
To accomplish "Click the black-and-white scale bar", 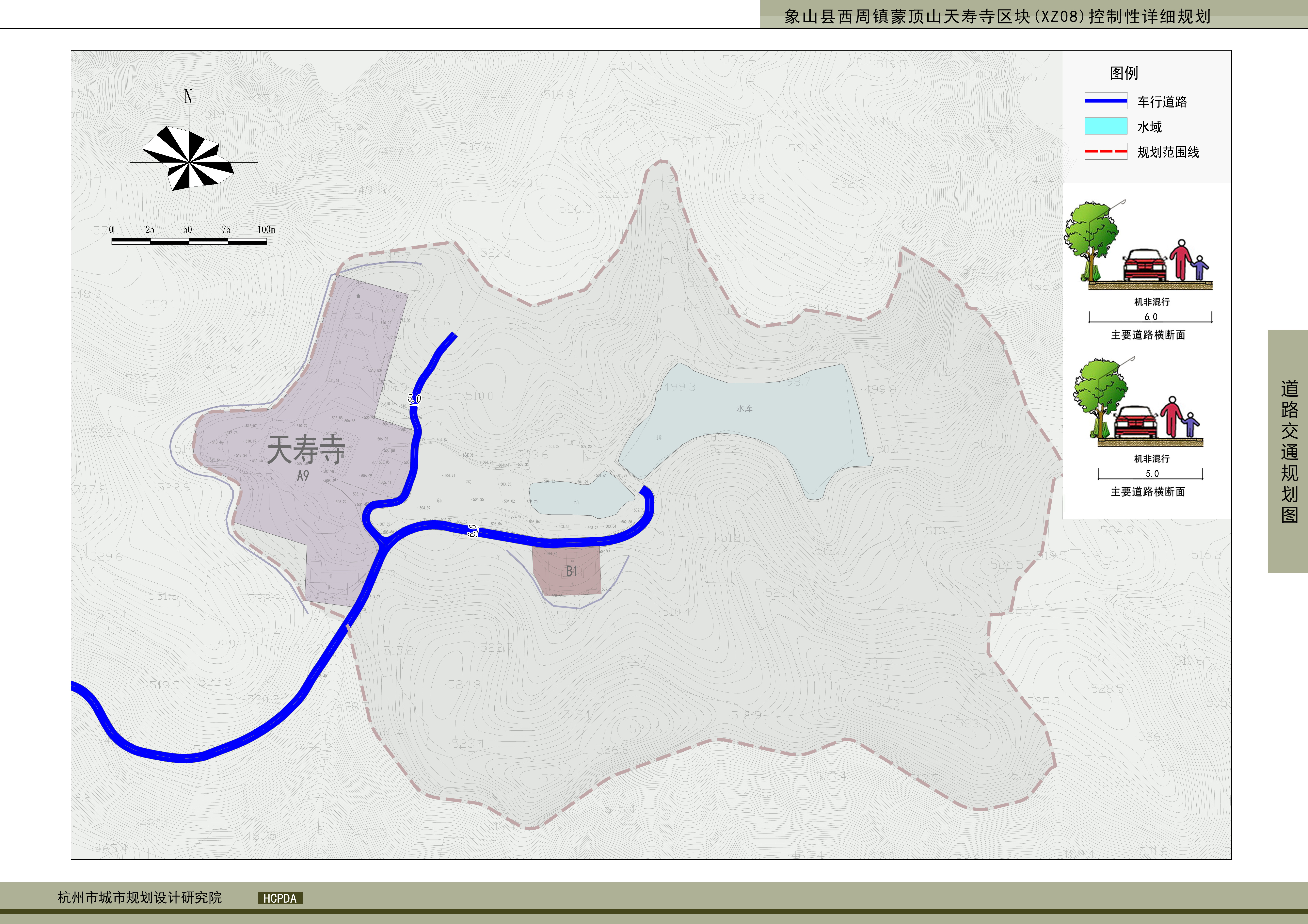I will (x=189, y=242).
